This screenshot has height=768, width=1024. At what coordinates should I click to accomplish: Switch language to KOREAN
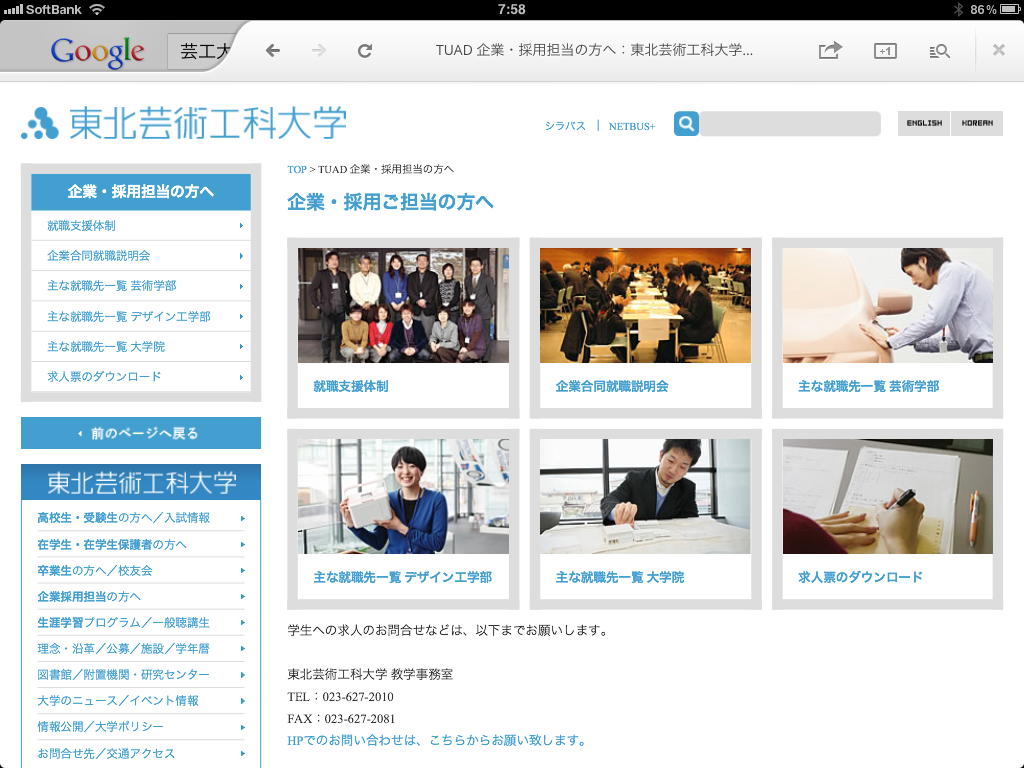pyautogui.click(x=977, y=123)
